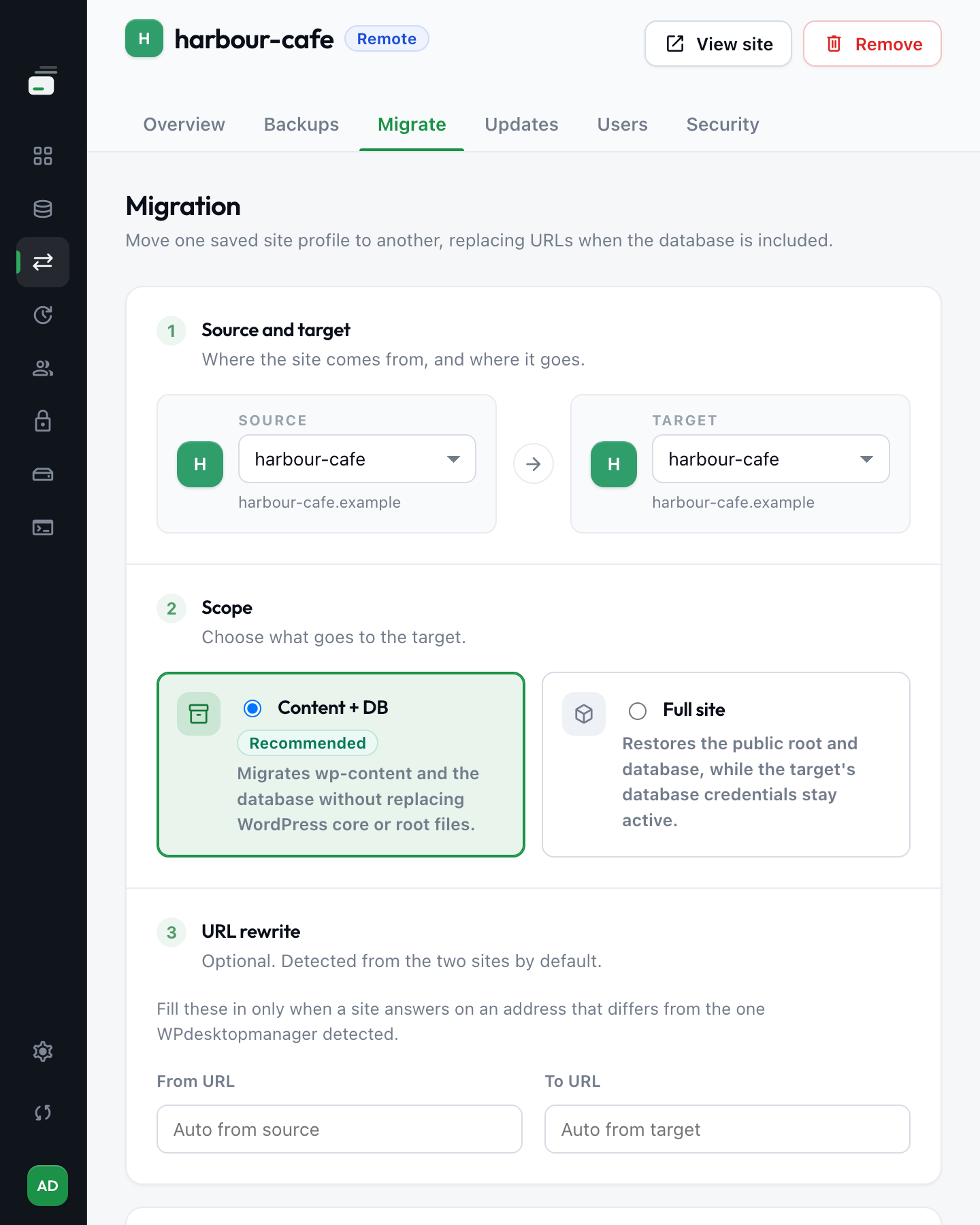This screenshot has width=980, height=1225.
Task: Click the Full site description text
Action: click(x=740, y=782)
